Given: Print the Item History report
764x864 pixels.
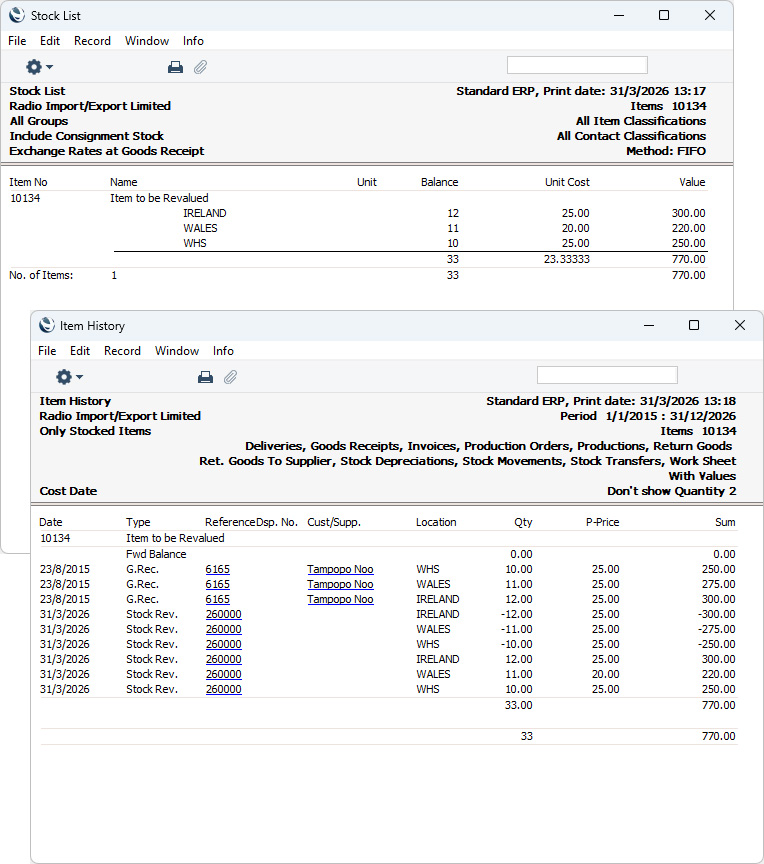Looking at the screenshot, I should pyautogui.click(x=205, y=377).
